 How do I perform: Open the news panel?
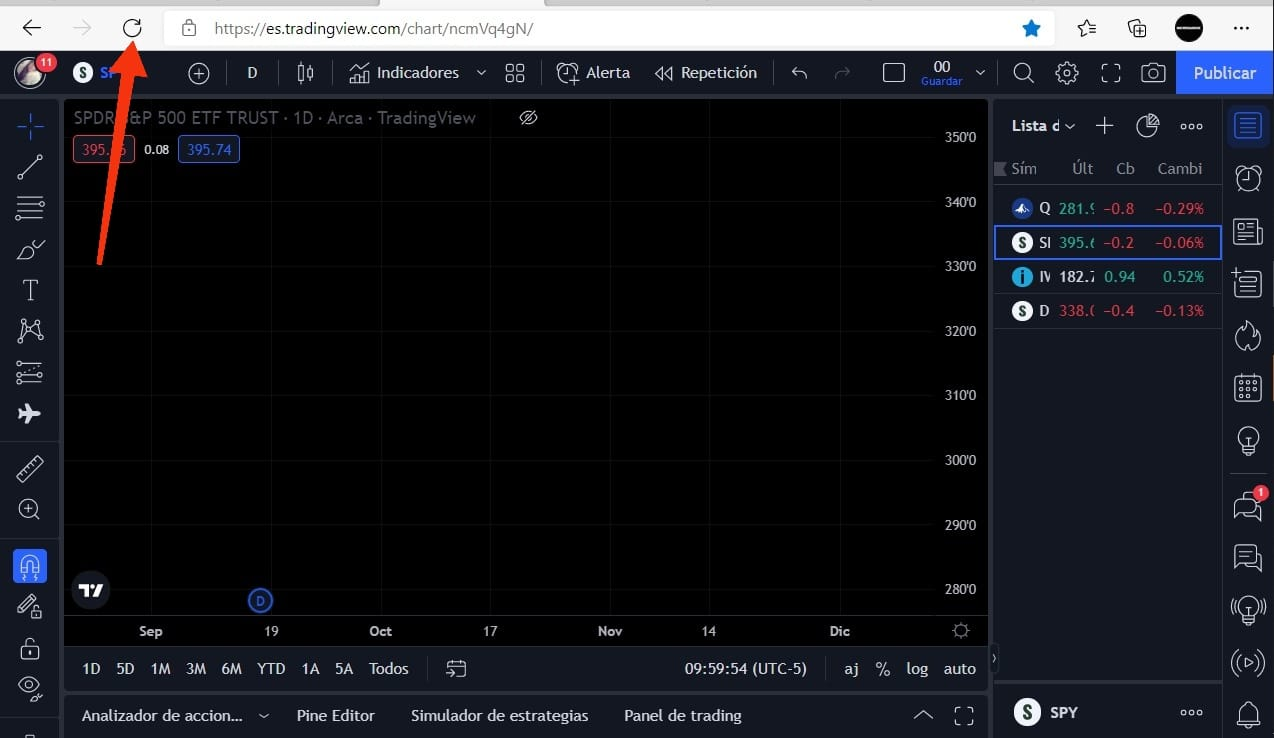coord(1248,232)
